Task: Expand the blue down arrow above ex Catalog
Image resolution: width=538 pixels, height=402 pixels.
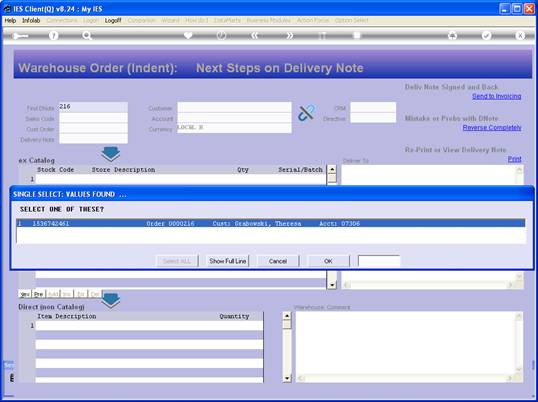Action: coord(110,154)
